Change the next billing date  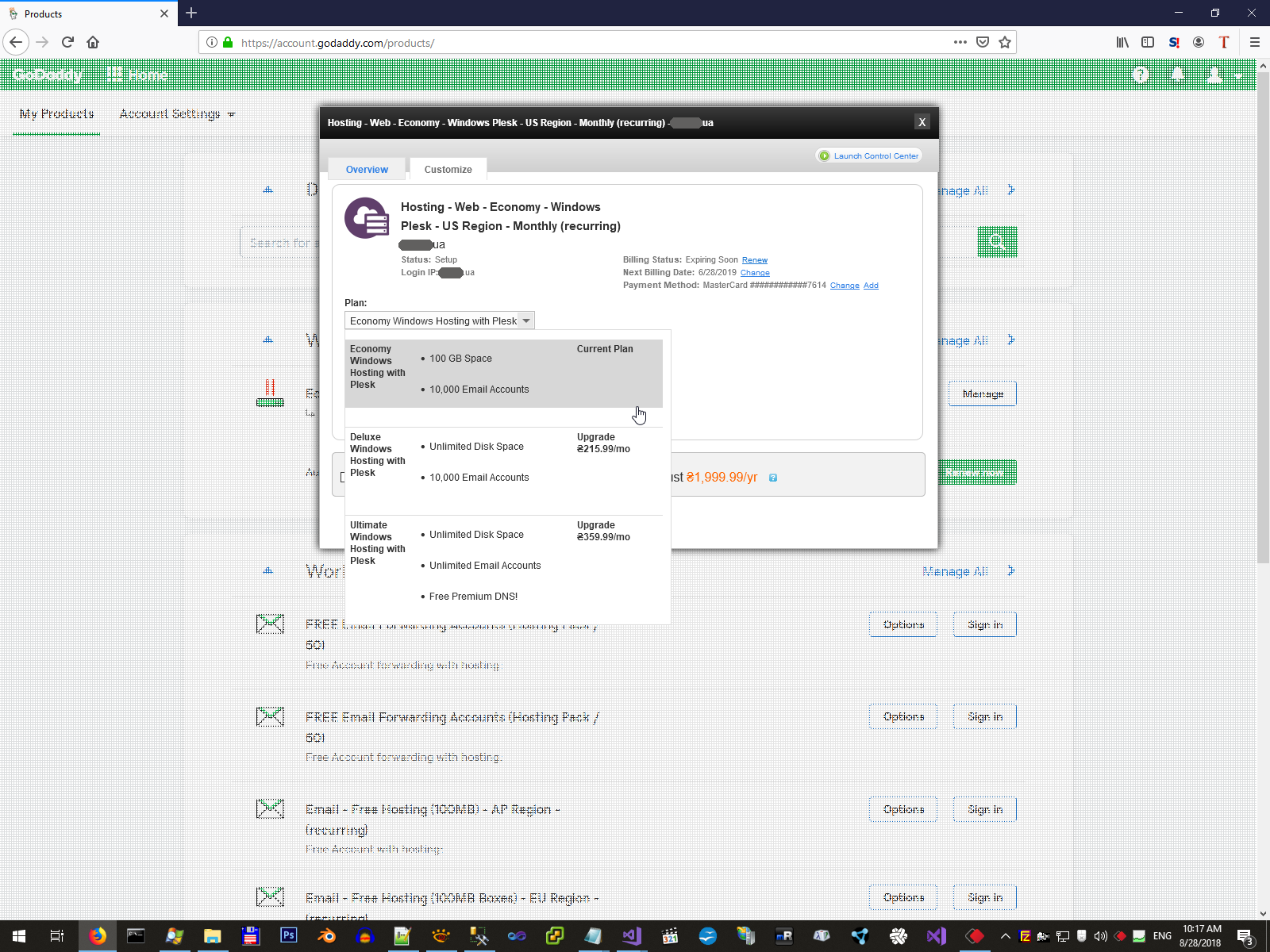[755, 273]
